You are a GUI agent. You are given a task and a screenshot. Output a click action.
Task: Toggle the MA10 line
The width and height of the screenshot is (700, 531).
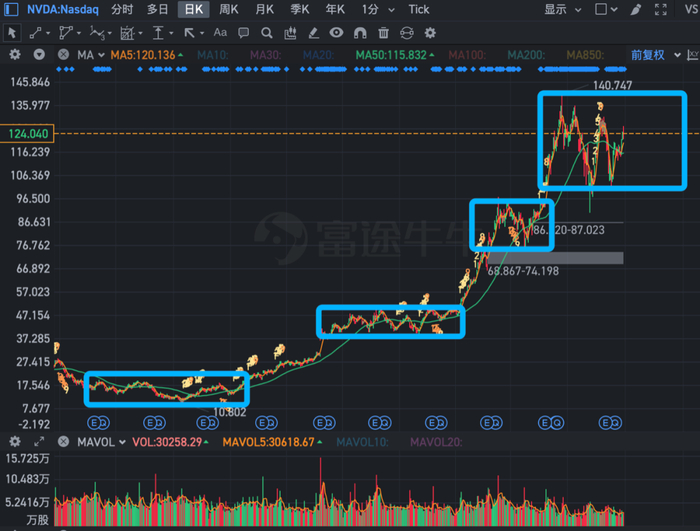213,55
